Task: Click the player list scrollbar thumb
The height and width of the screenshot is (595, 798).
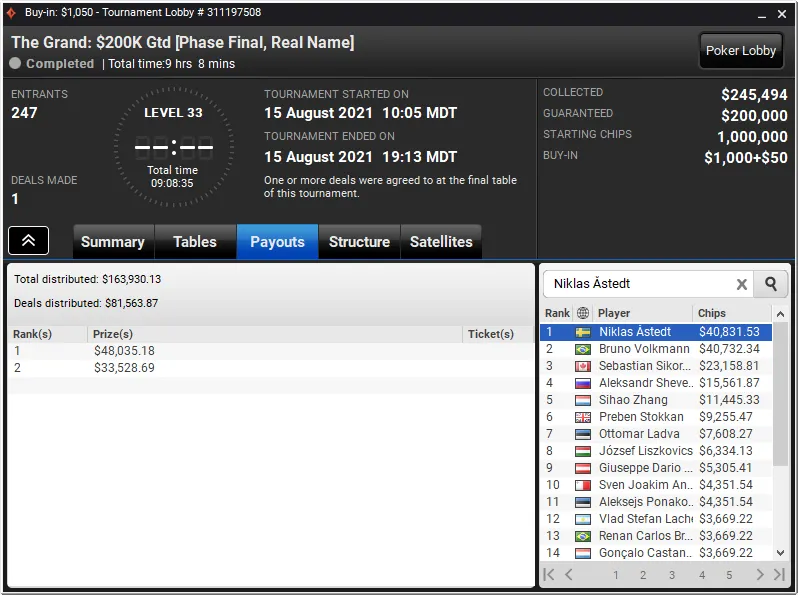Action: (780, 393)
